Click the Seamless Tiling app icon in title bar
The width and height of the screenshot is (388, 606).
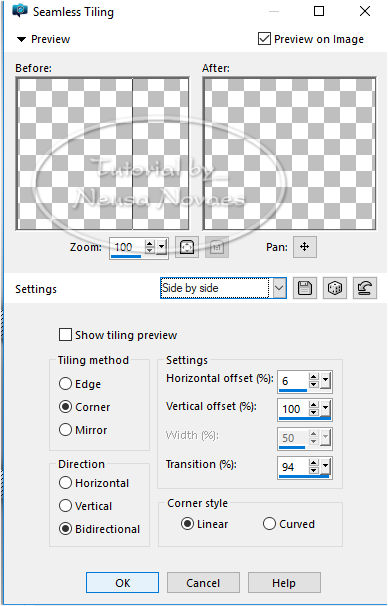(x=19, y=11)
